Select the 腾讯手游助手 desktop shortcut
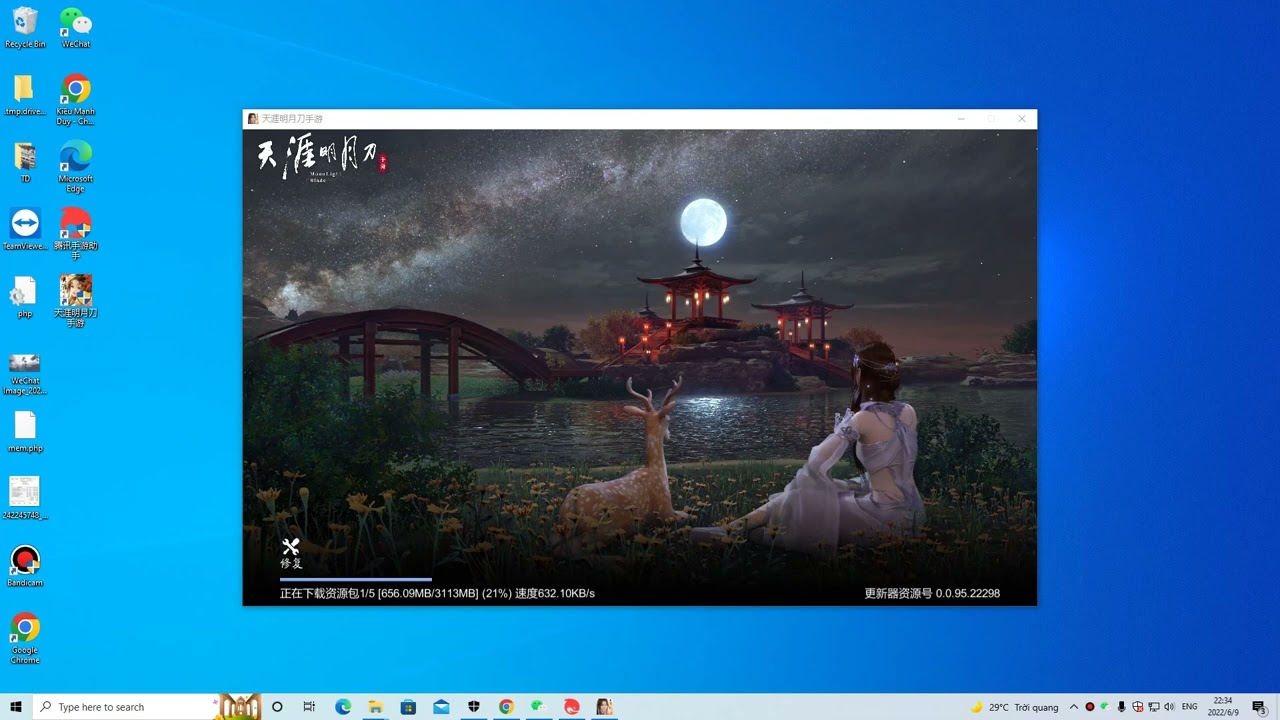Screen dimensions: 1280x720 pyautogui.click(x=76, y=234)
